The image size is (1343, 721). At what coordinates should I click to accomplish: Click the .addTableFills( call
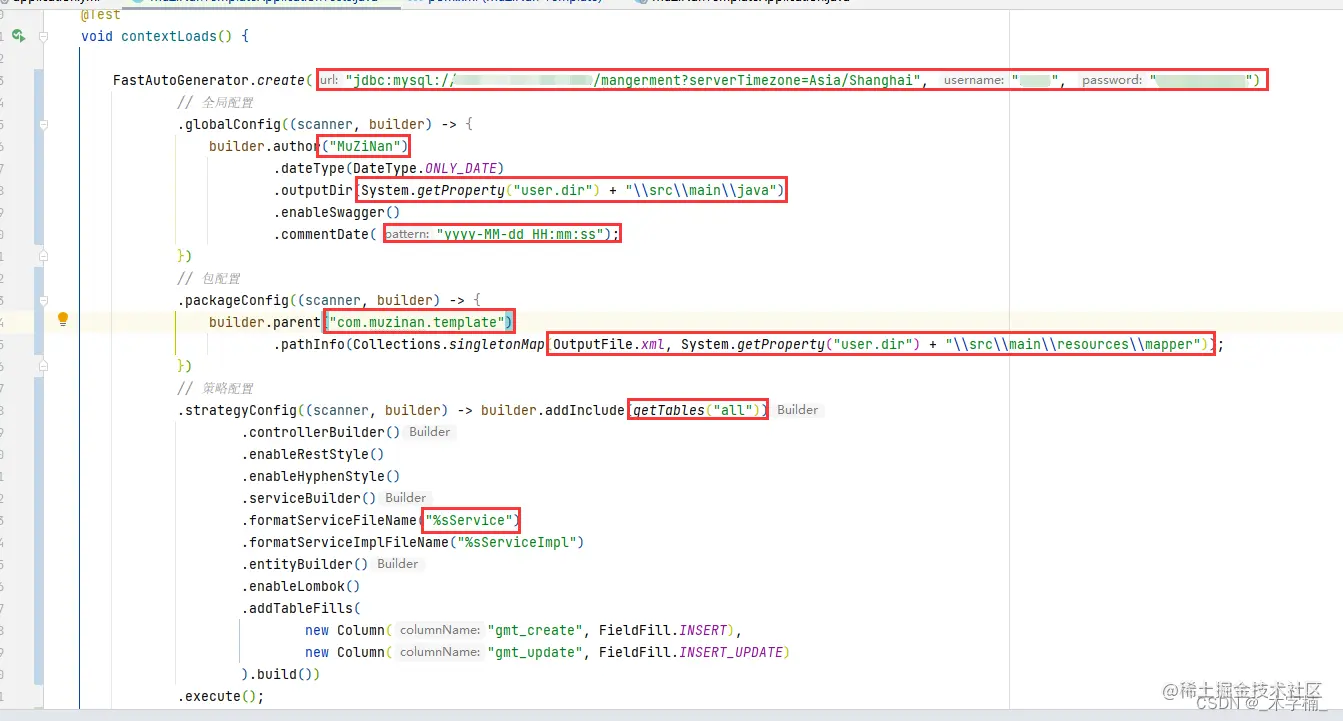(300, 608)
